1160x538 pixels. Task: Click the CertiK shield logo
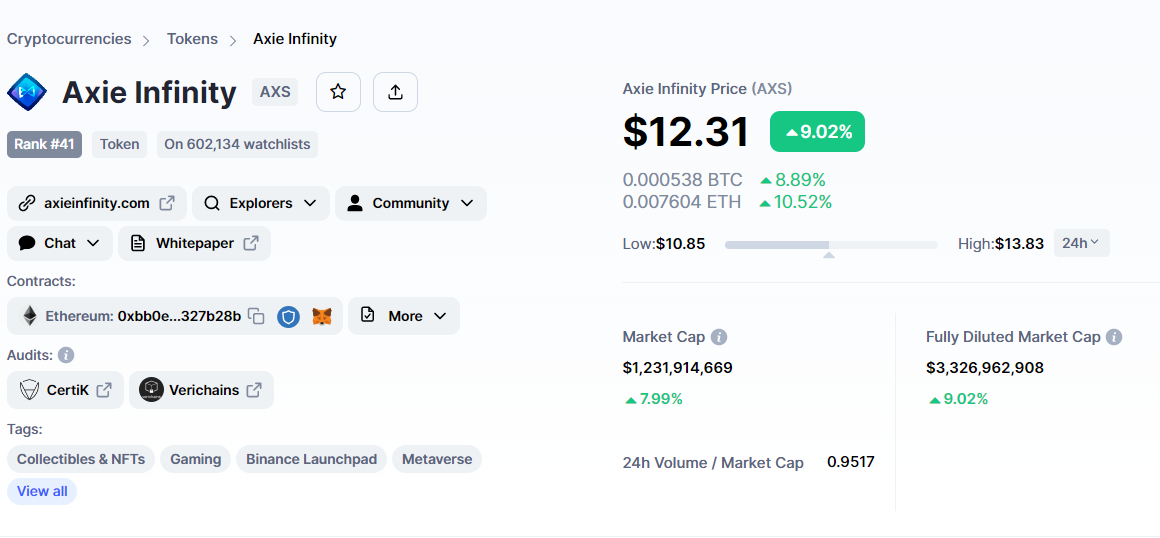tap(30, 390)
